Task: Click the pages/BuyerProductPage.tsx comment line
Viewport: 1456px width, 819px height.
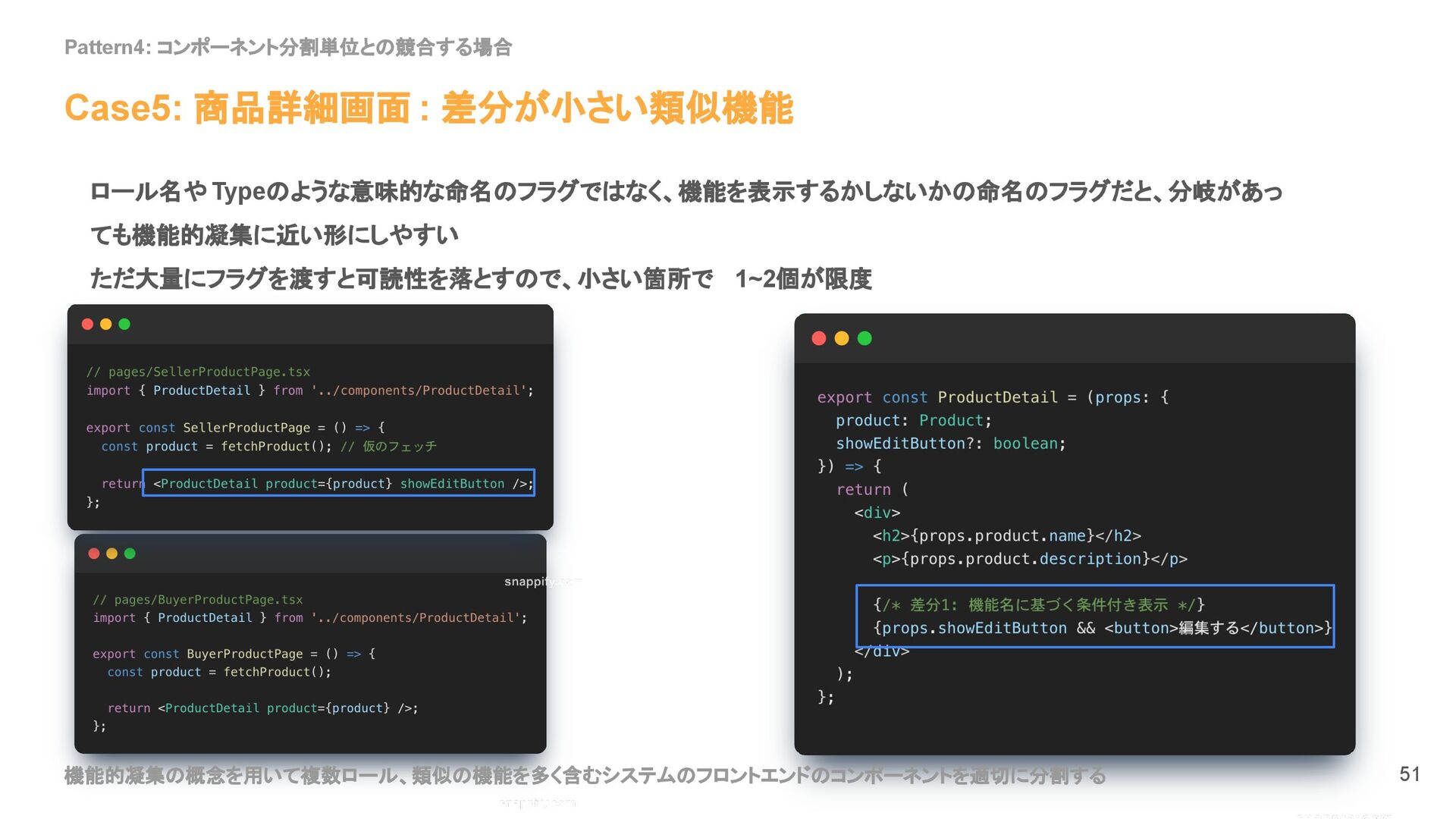Action: 197,600
